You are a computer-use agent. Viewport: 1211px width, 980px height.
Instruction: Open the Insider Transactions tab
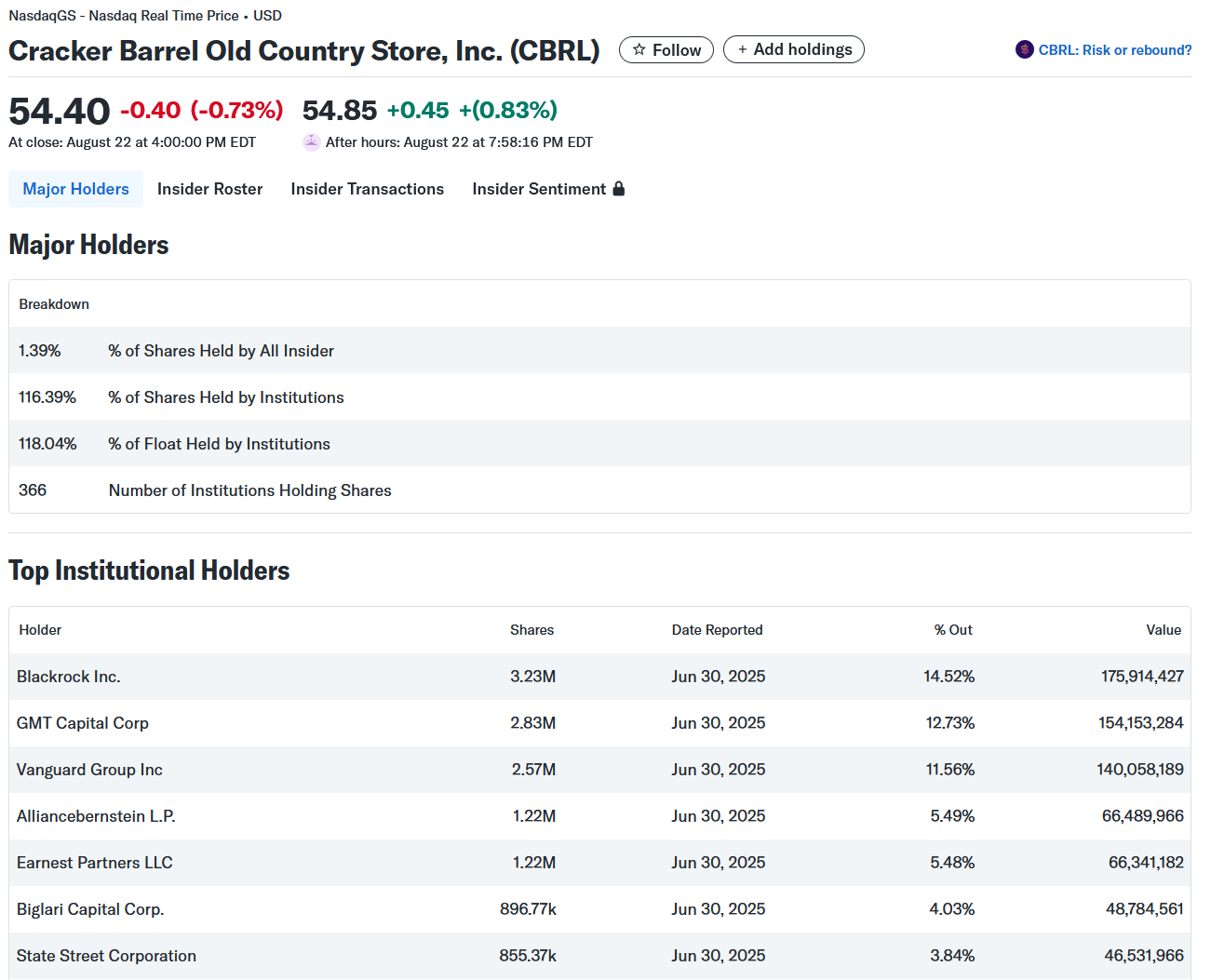367,189
